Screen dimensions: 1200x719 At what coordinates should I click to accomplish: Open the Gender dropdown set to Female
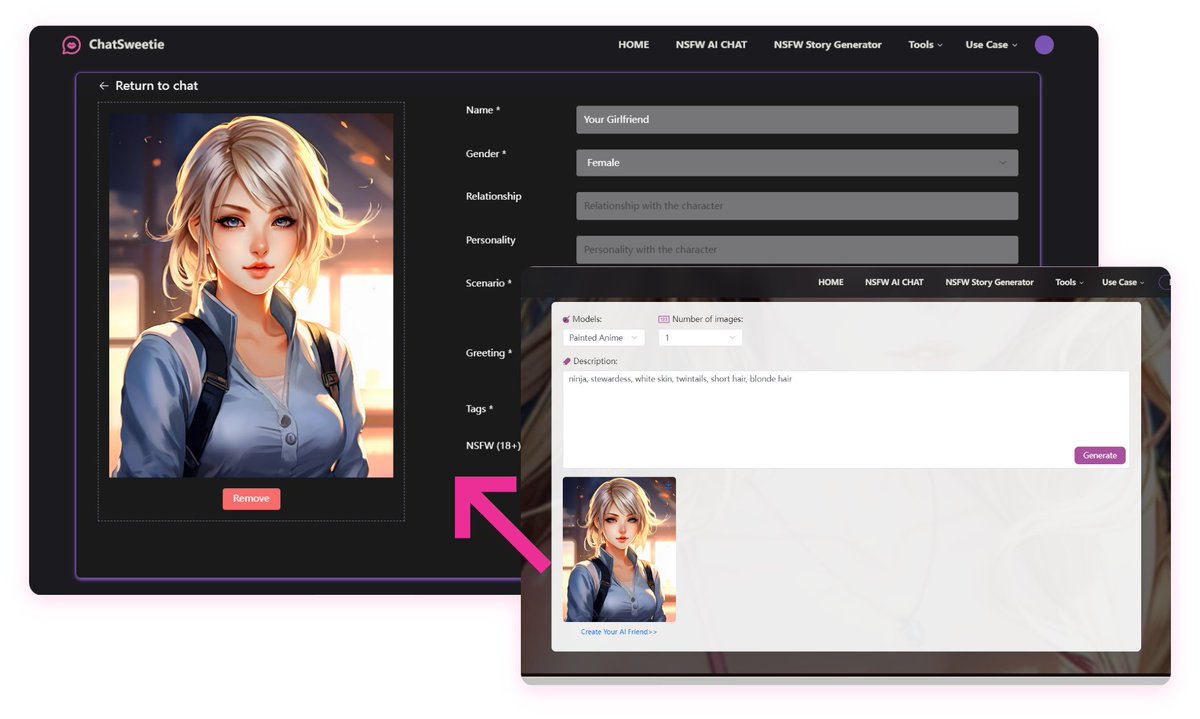(797, 162)
